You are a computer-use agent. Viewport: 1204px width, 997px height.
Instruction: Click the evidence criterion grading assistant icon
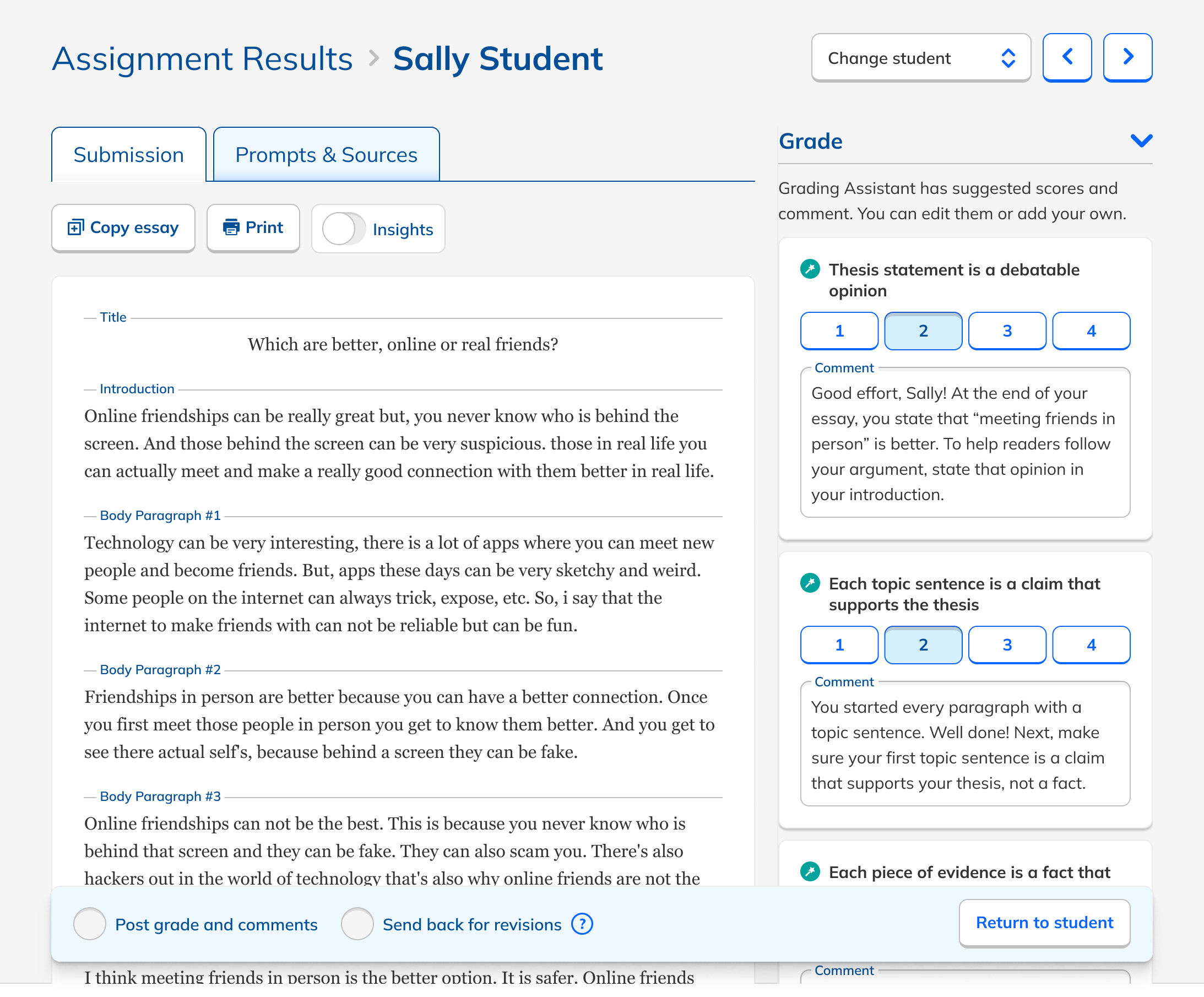(x=810, y=871)
